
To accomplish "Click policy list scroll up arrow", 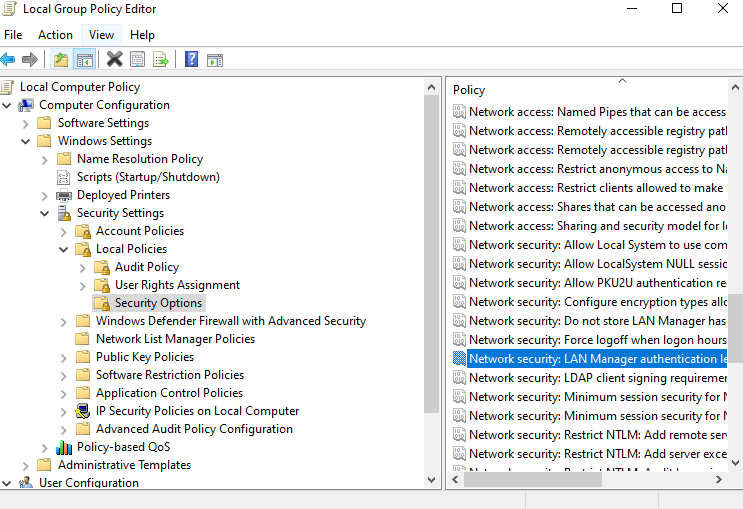I will [x=735, y=87].
